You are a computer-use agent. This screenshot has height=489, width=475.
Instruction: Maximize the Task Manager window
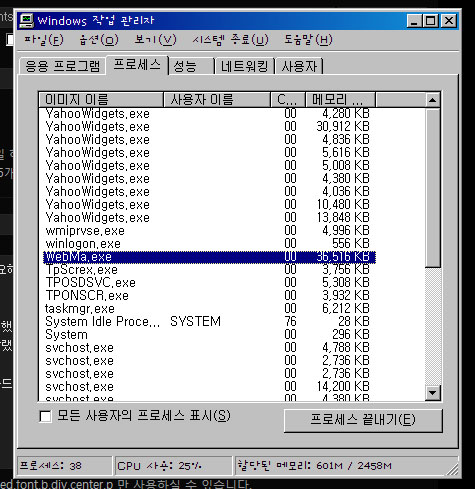point(431,21)
